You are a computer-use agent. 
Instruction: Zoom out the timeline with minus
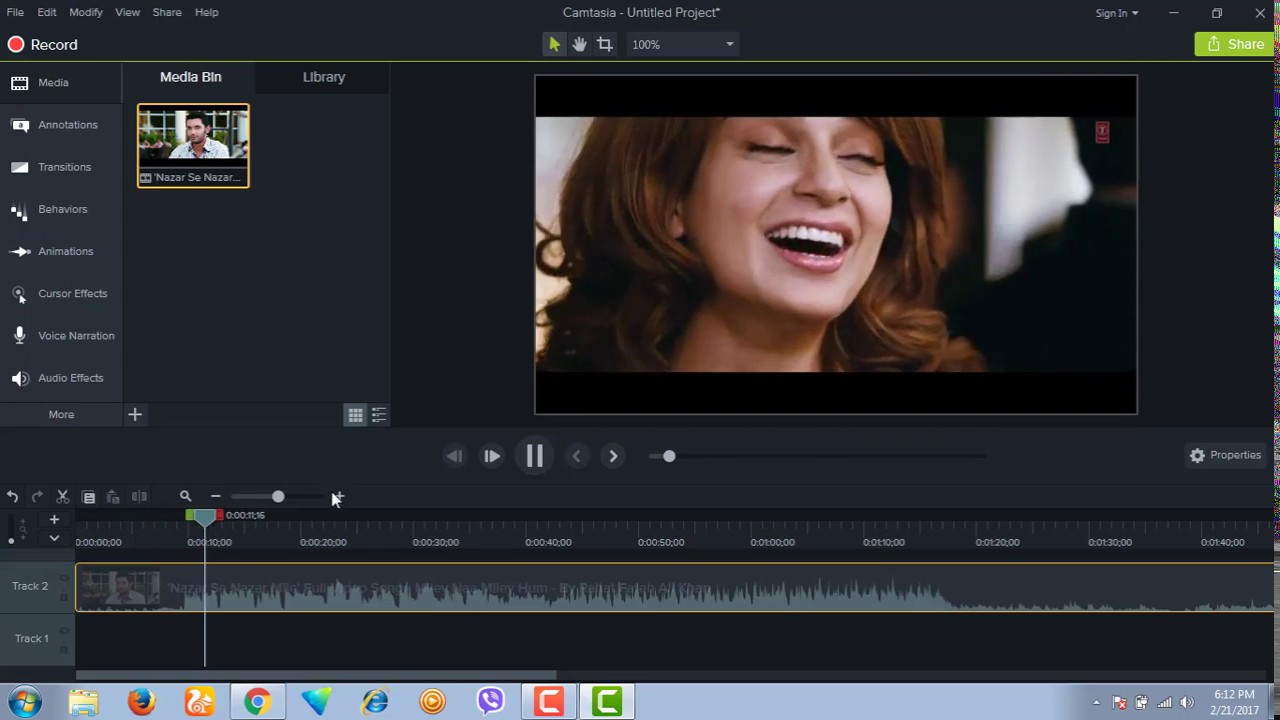click(215, 496)
